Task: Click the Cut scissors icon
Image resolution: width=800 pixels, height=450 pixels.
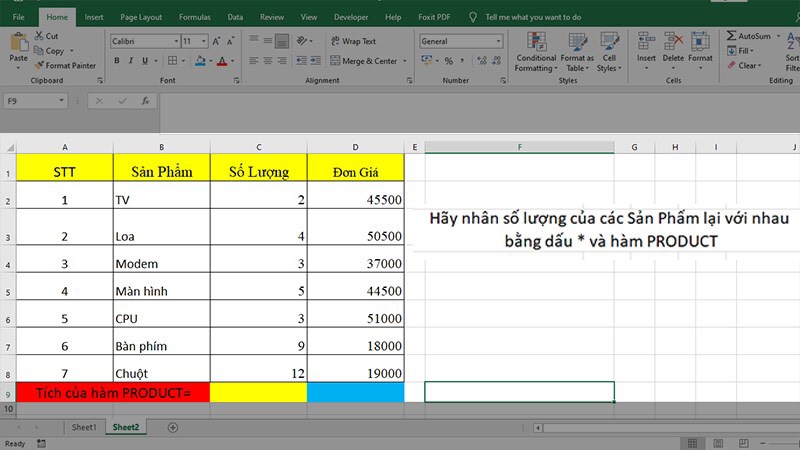Action: 39,36
